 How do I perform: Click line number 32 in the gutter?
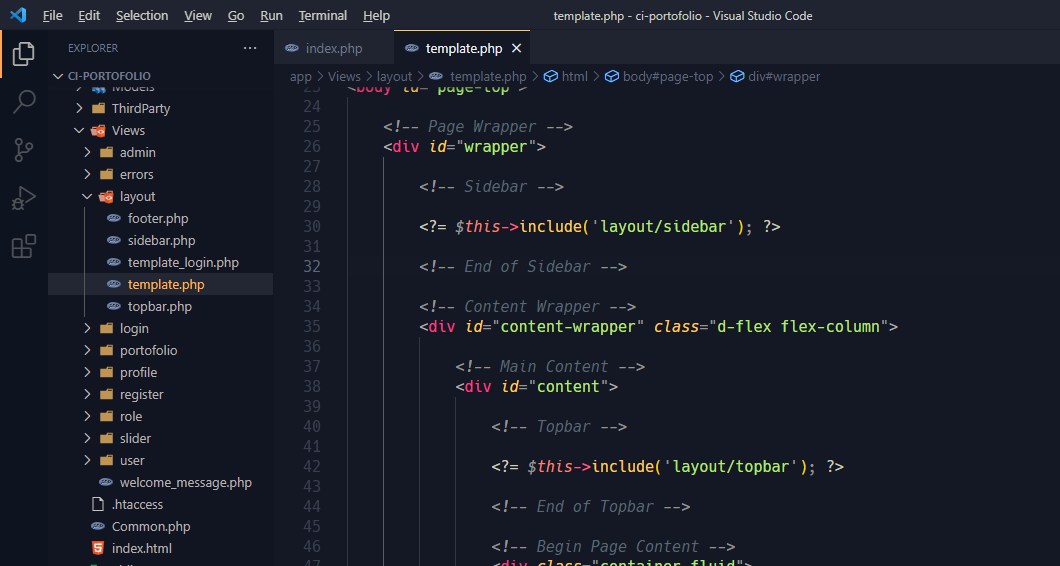tap(311, 266)
